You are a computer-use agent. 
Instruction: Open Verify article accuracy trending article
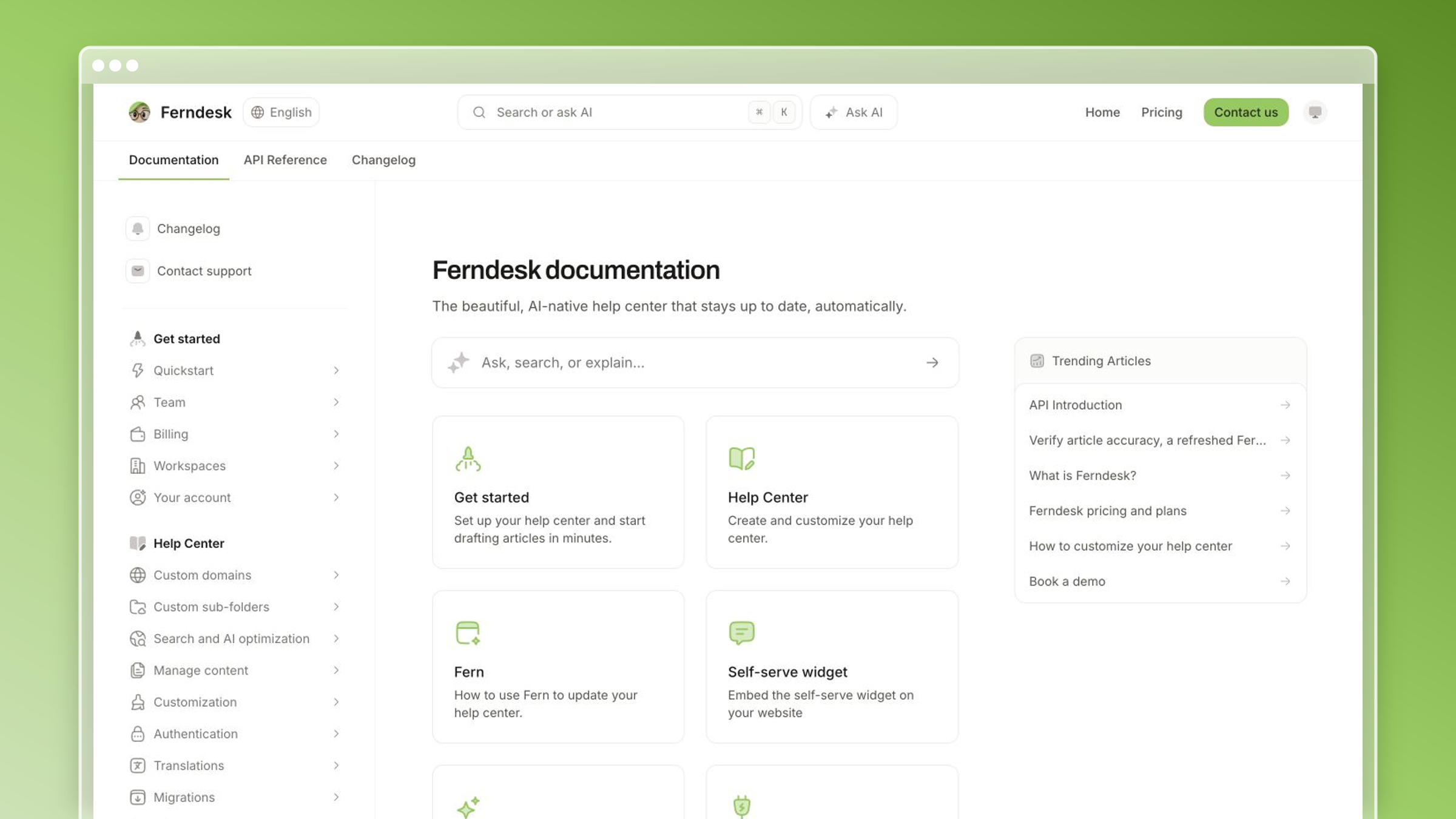point(1160,440)
